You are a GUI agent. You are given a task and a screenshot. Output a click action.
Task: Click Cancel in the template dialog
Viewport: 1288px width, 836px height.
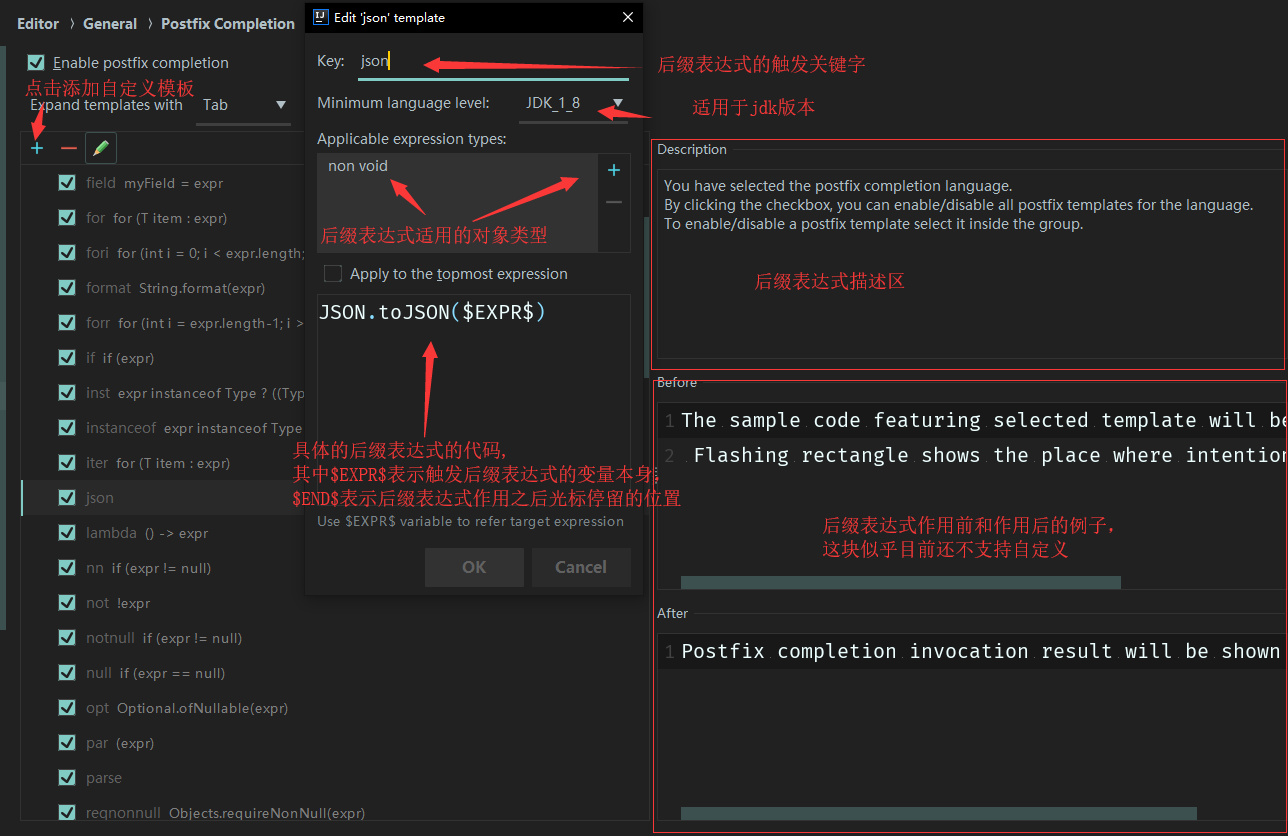click(x=581, y=567)
